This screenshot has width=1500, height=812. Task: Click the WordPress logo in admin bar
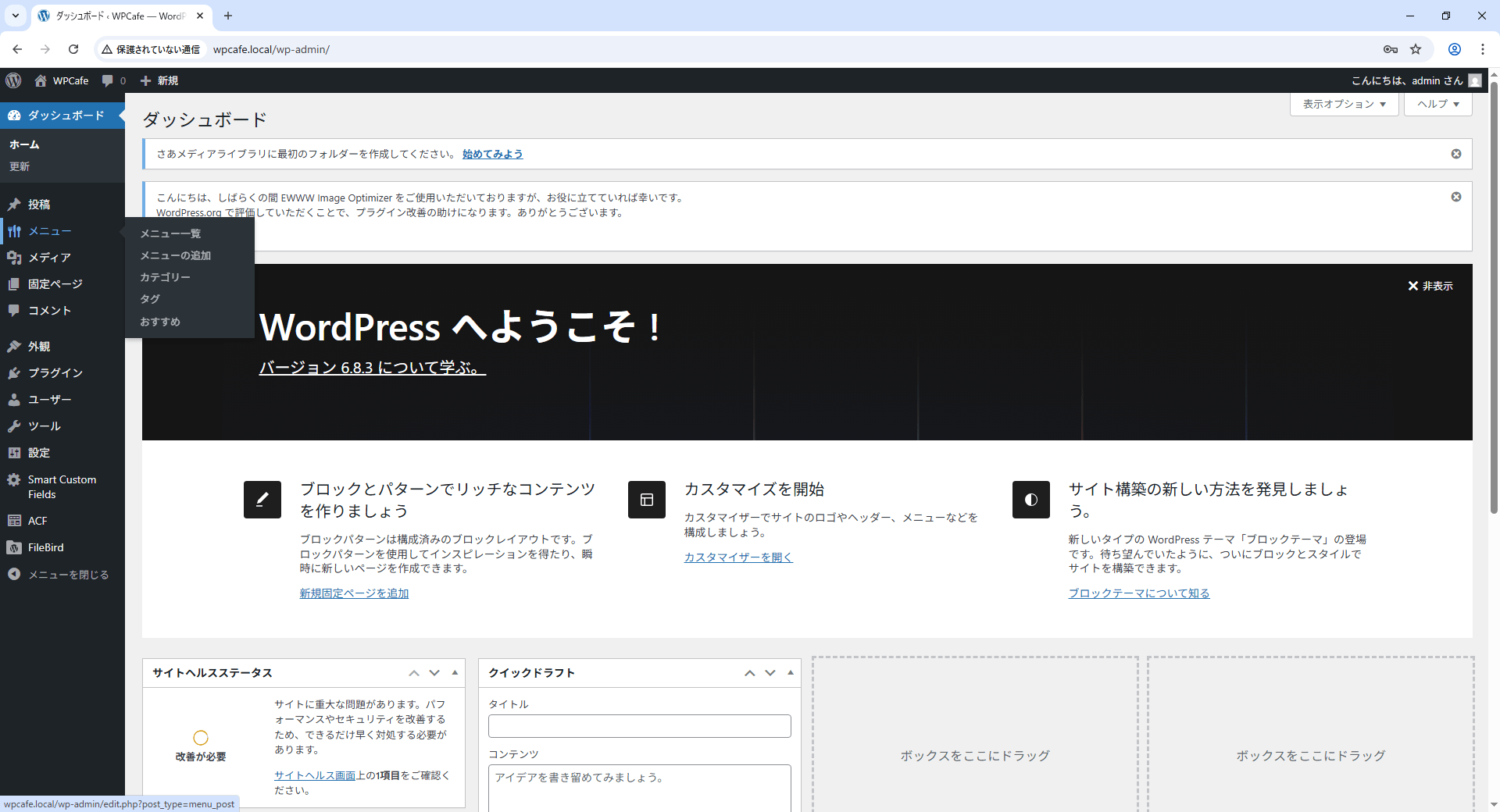pyautogui.click(x=13, y=80)
